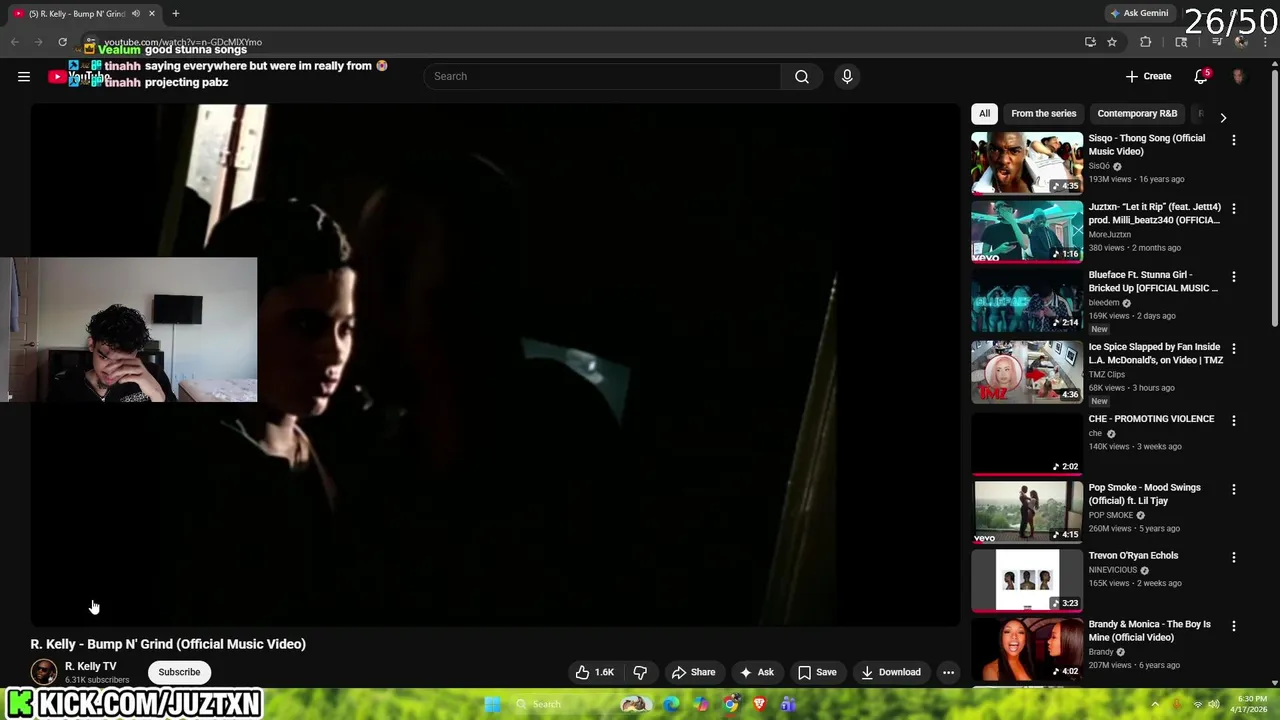The width and height of the screenshot is (1280, 720).
Task: Save the video to a playlist
Action: coord(816,672)
